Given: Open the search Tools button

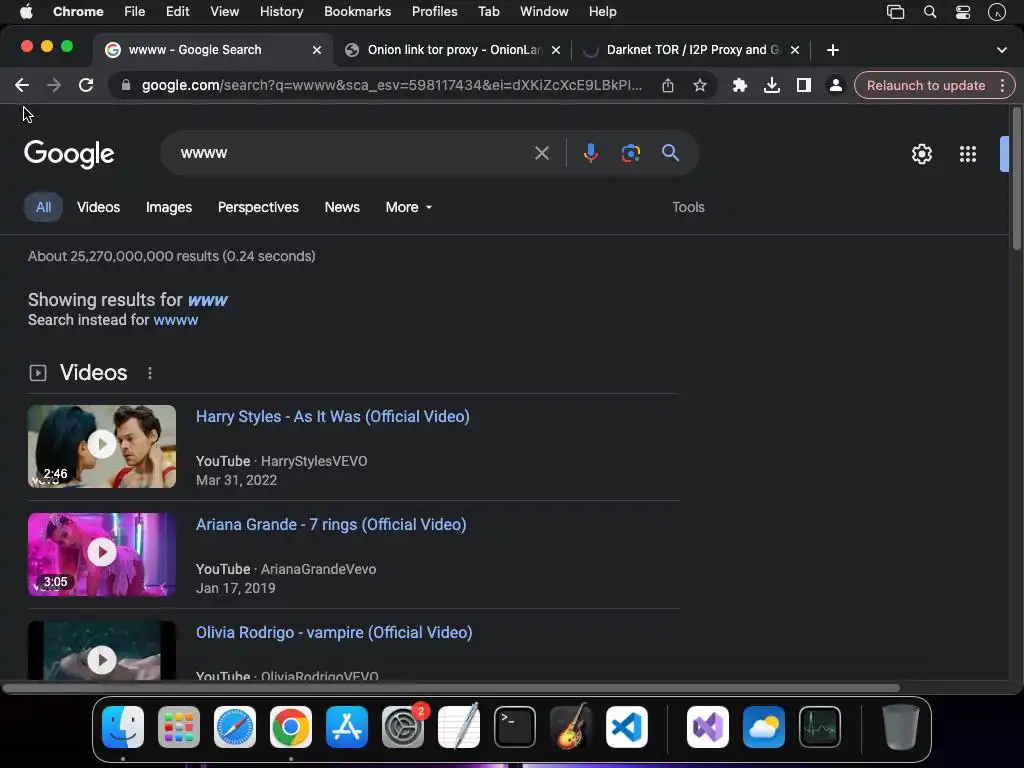Looking at the screenshot, I should tap(688, 207).
